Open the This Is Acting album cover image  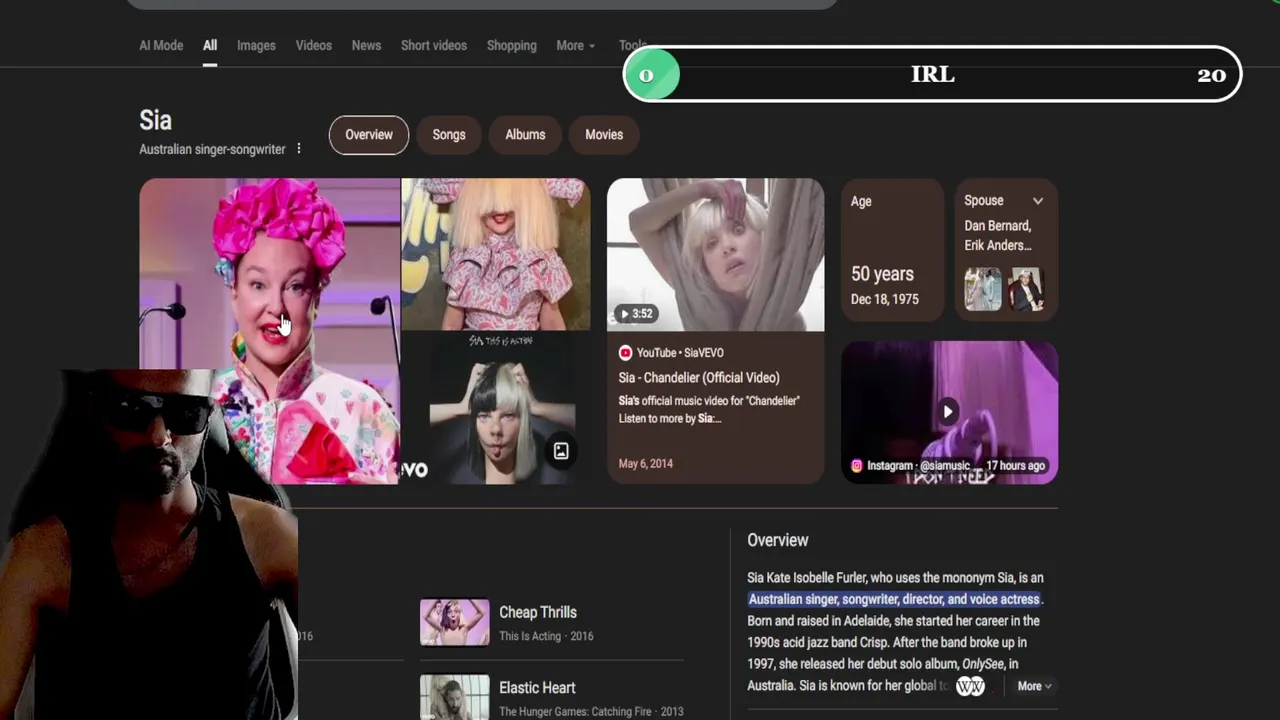click(x=496, y=409)
